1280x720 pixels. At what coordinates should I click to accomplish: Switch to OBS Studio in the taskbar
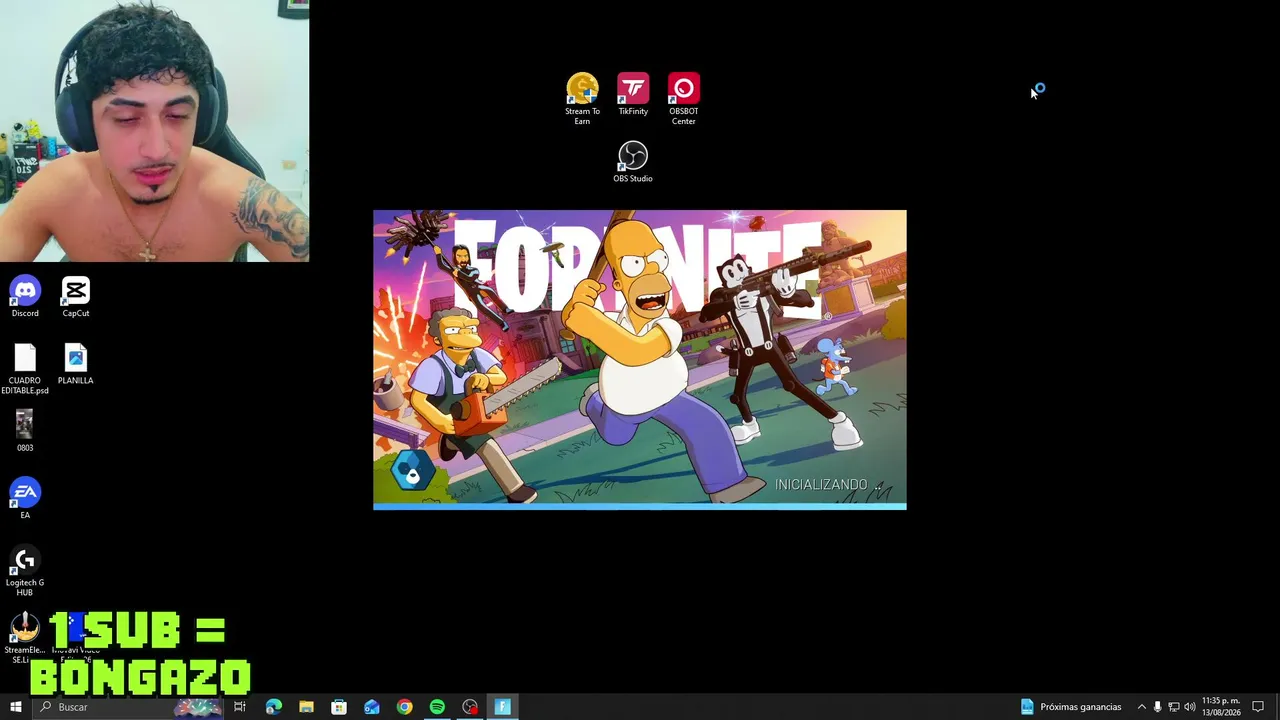pyautogui.click(x=470, y=707)
